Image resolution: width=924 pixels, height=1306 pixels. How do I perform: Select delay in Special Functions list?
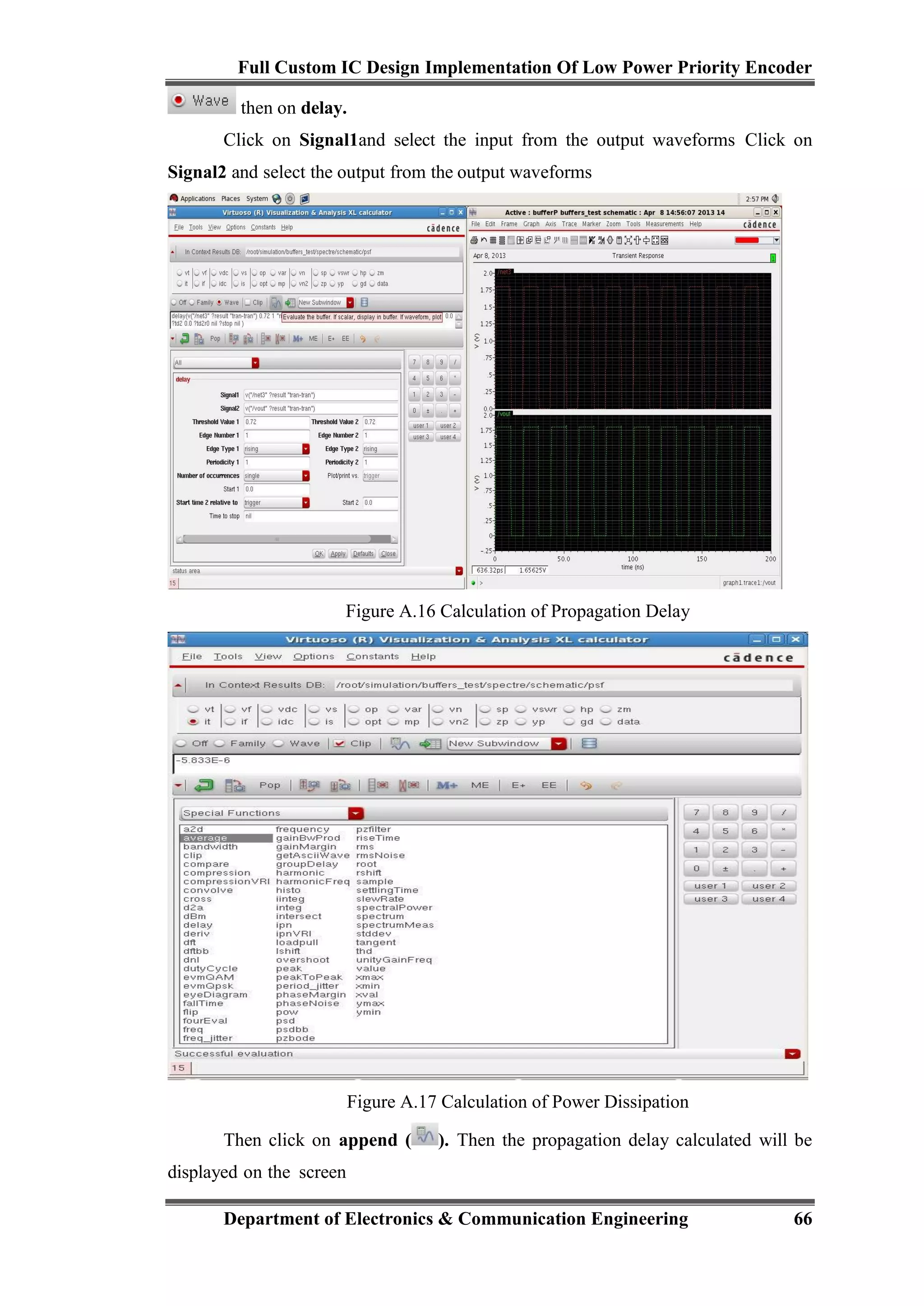click(x=198, y=925)
